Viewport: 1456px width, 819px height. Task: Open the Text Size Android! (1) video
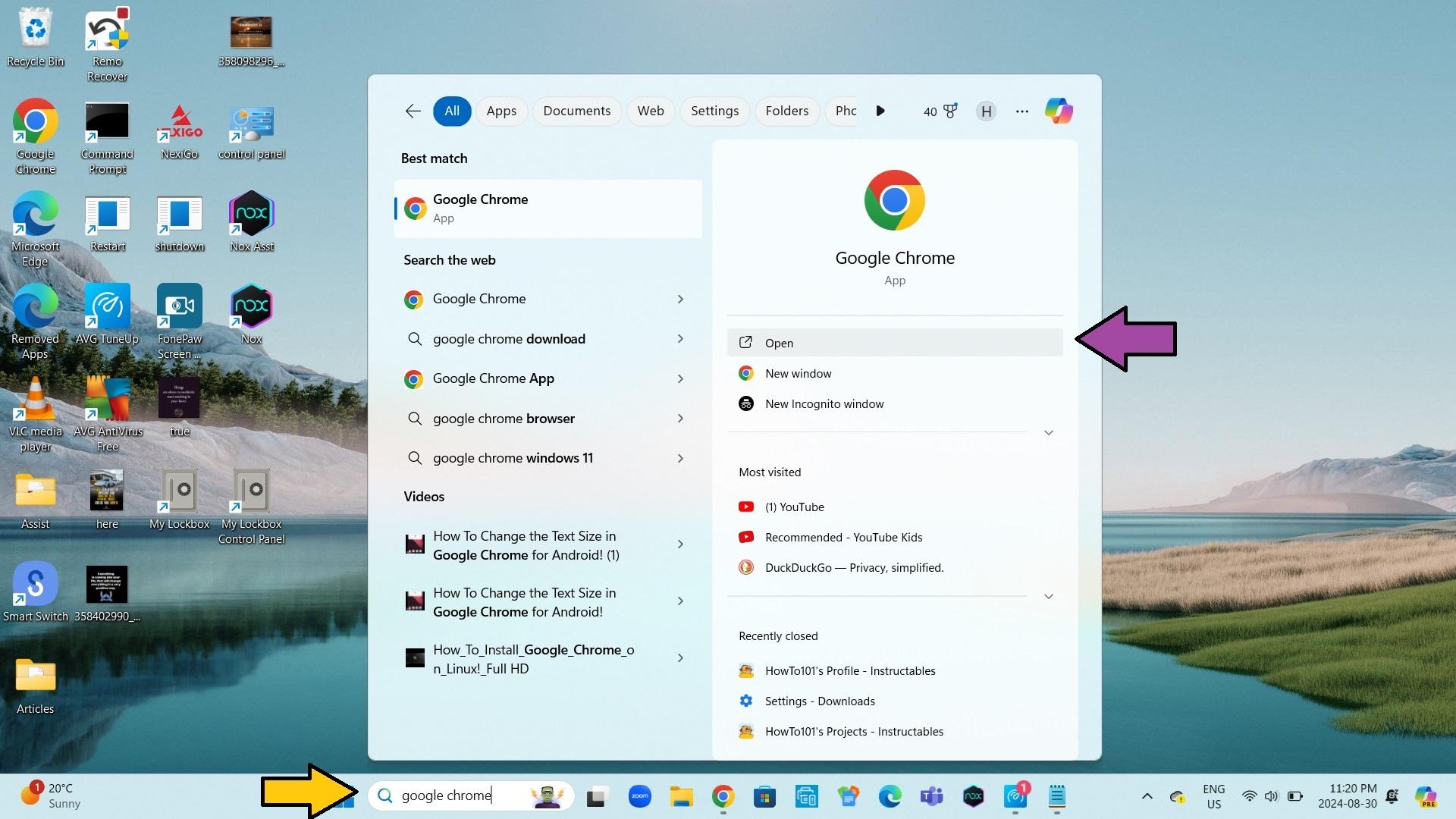pos(526,545)
